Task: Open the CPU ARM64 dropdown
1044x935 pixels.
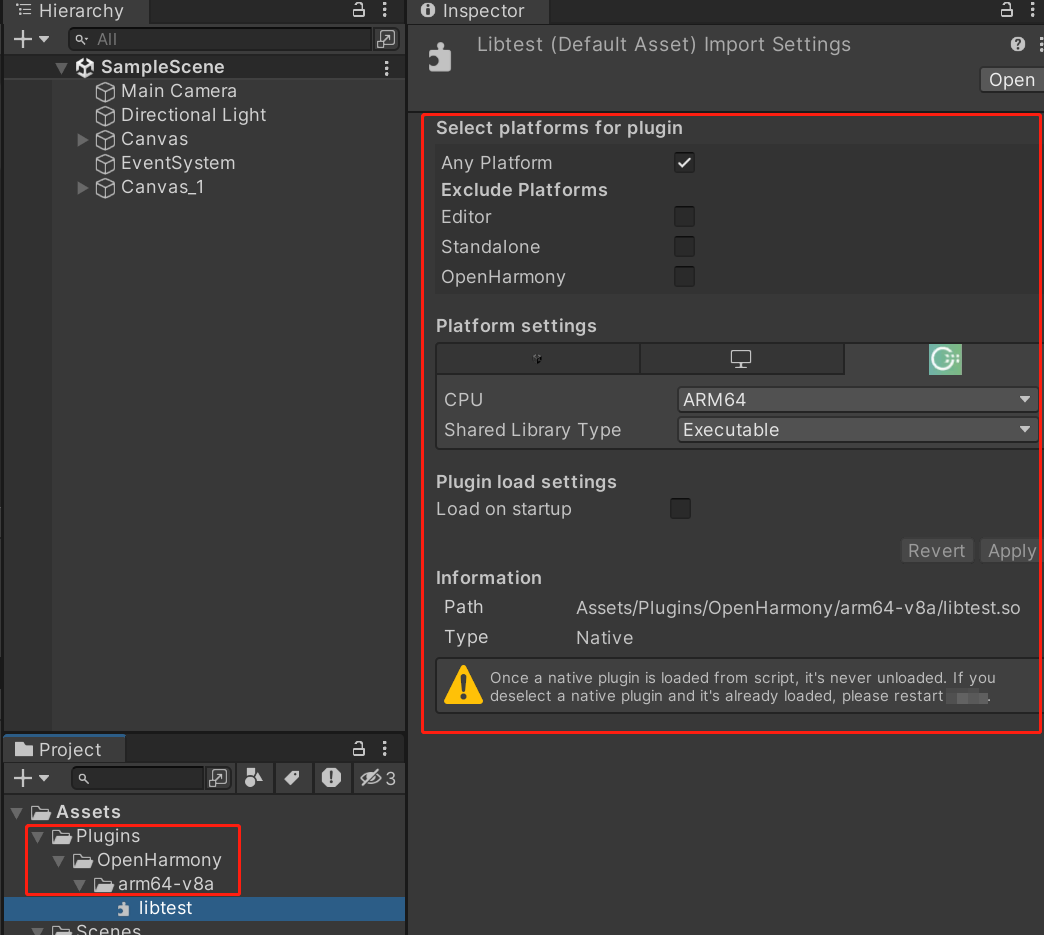Action: (857, 400)
